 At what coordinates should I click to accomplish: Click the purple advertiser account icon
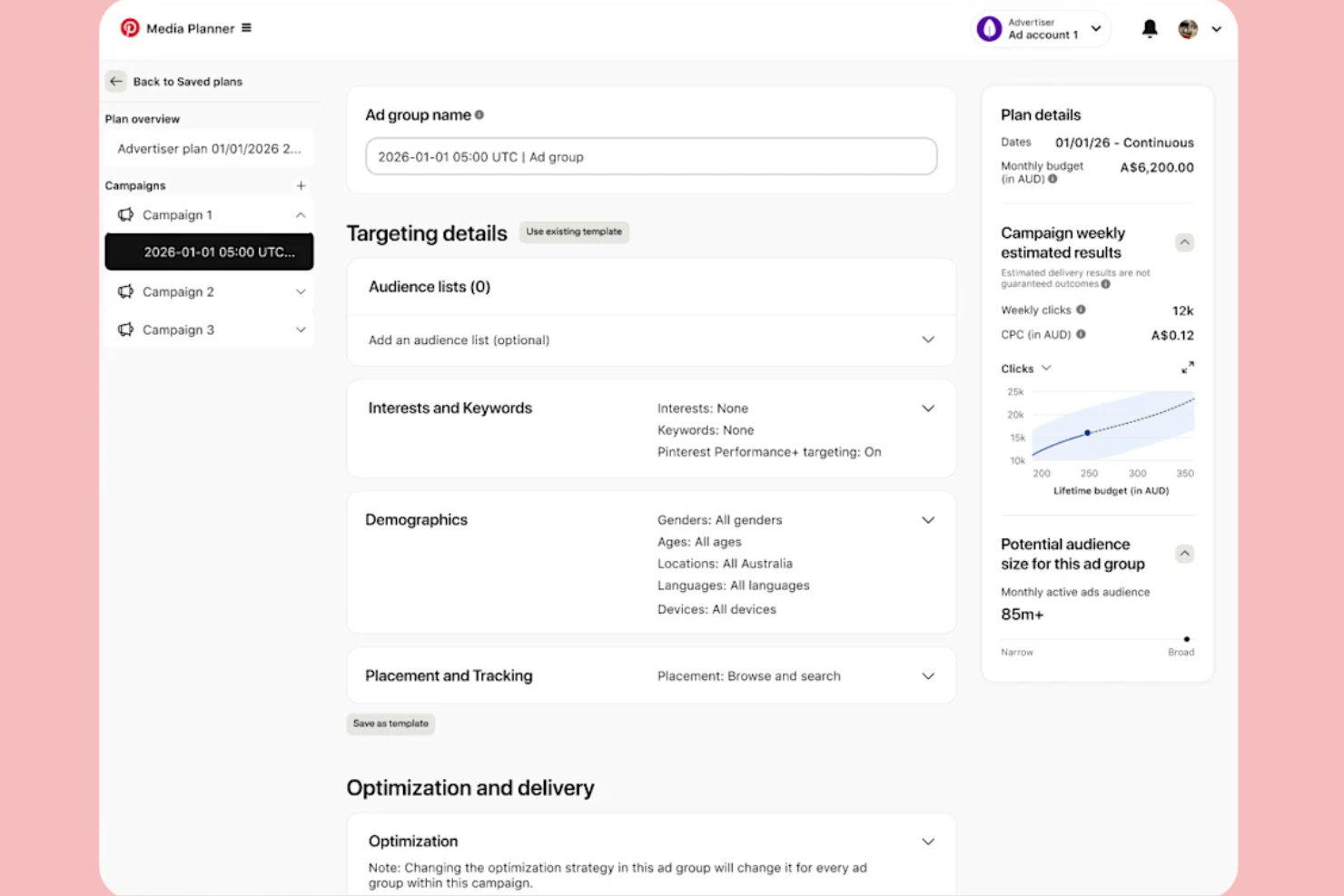(x=989, y=29)
